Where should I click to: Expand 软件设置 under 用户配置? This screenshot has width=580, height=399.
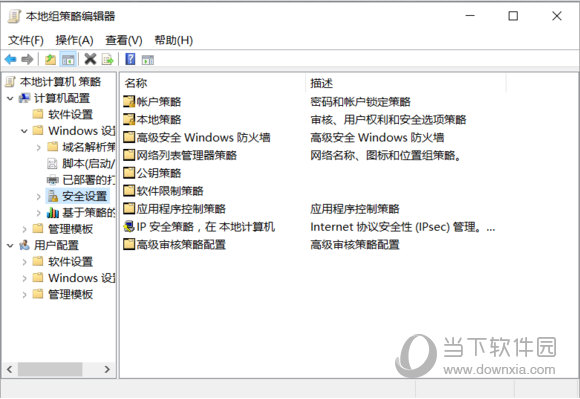pos(24,262)
